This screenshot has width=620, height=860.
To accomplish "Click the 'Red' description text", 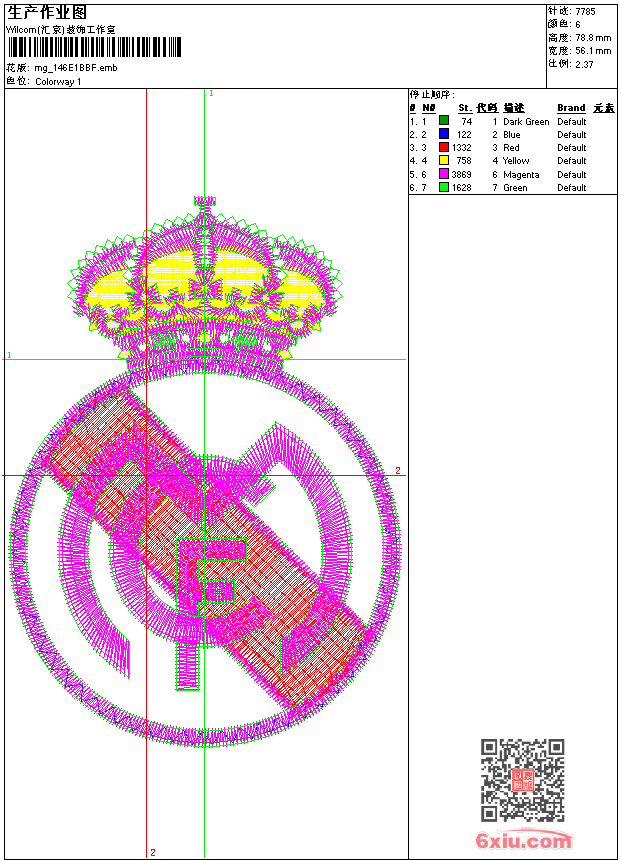I will 511,148.
